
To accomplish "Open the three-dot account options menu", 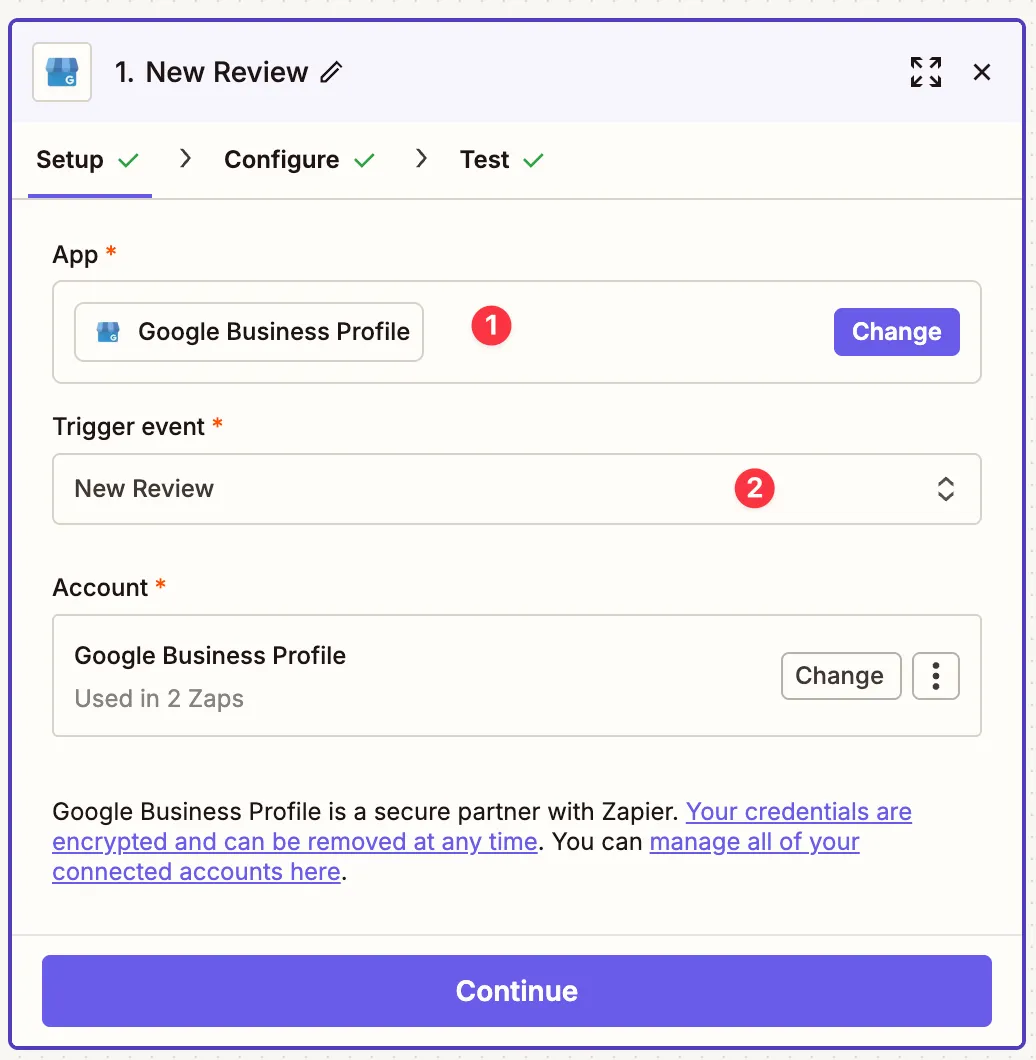I will click(936, 676).
